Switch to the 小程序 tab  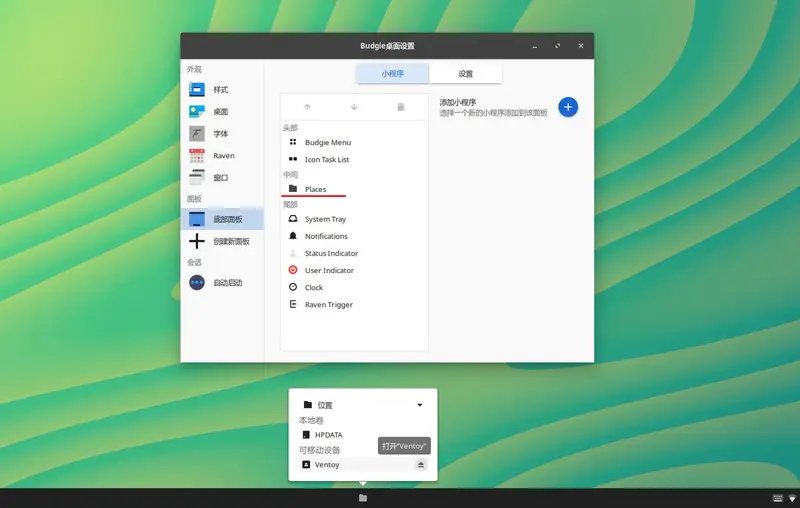392,74
